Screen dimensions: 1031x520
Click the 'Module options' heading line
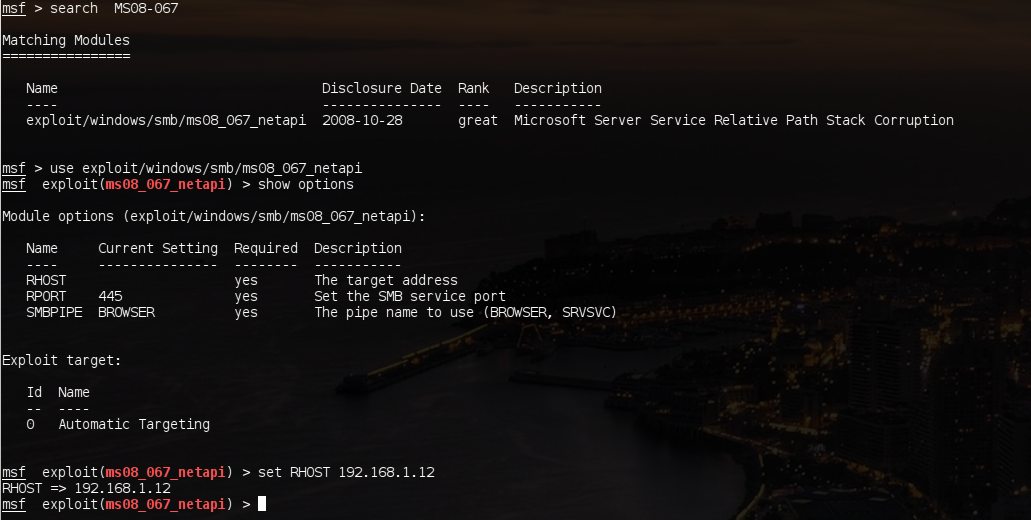tap(214, 216)
